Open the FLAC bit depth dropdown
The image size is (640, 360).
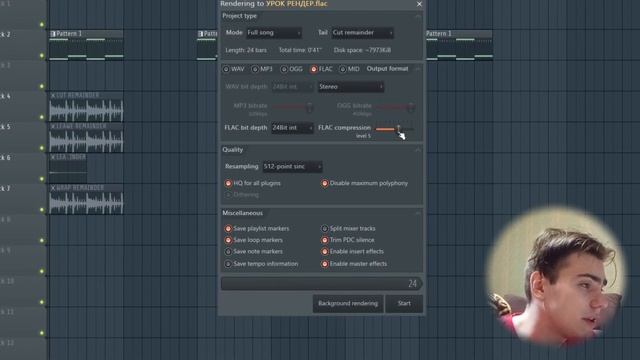[292, 128]
